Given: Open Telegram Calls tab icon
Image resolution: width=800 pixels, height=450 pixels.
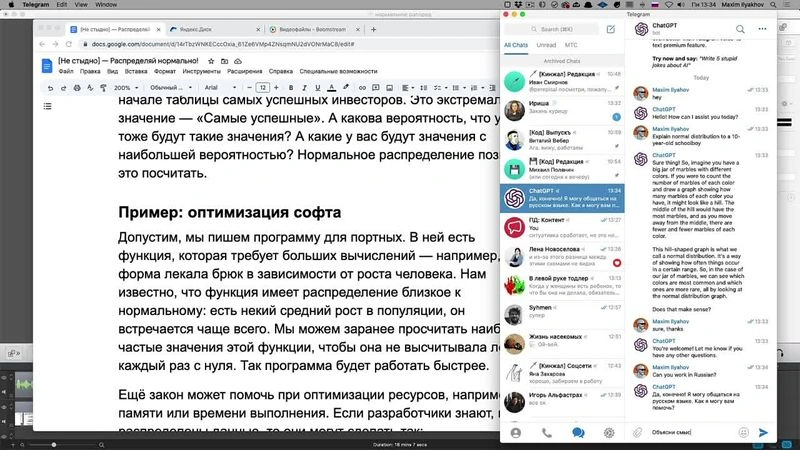Looking at the screenshot, I should point(546,433).
